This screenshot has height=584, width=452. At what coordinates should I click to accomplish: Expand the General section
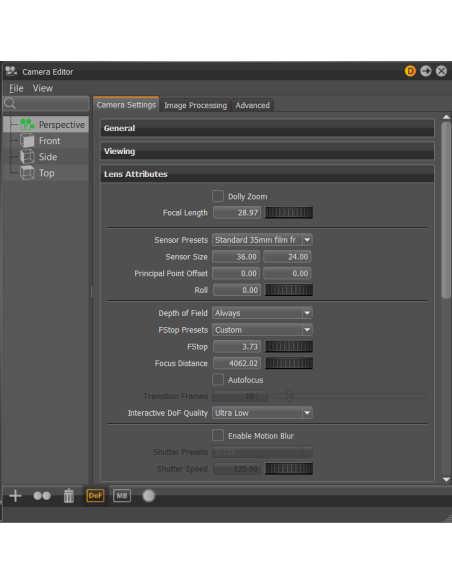267,128
